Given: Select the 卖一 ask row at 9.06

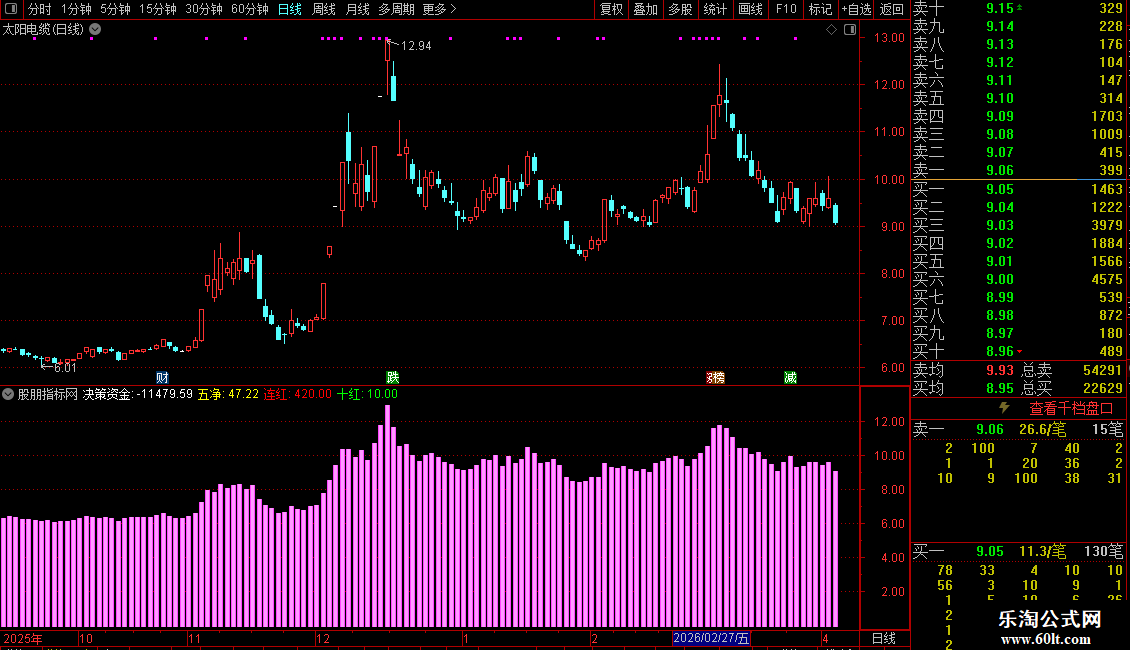Looking at the screenshot, I should click(1018, 170).
